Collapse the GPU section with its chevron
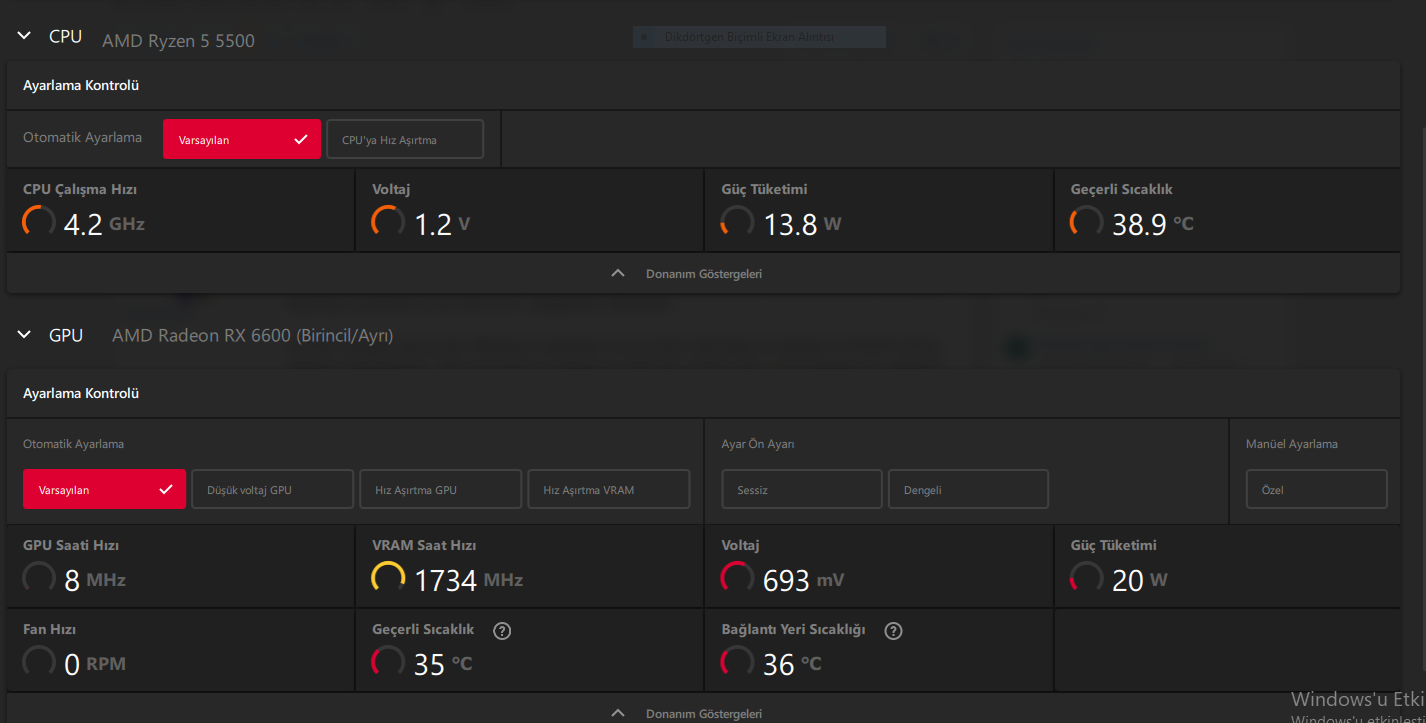This screenshot has height=723, width=1426. pos(25,335)
